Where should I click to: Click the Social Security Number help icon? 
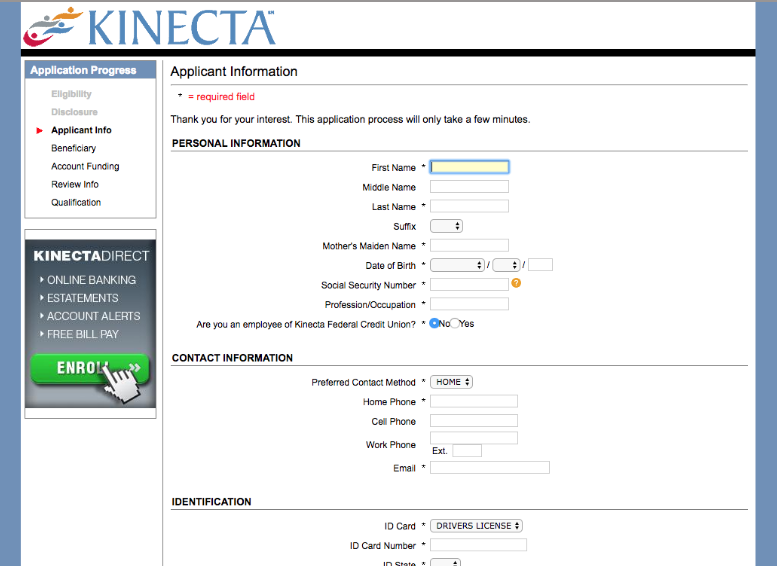point(516,283)
